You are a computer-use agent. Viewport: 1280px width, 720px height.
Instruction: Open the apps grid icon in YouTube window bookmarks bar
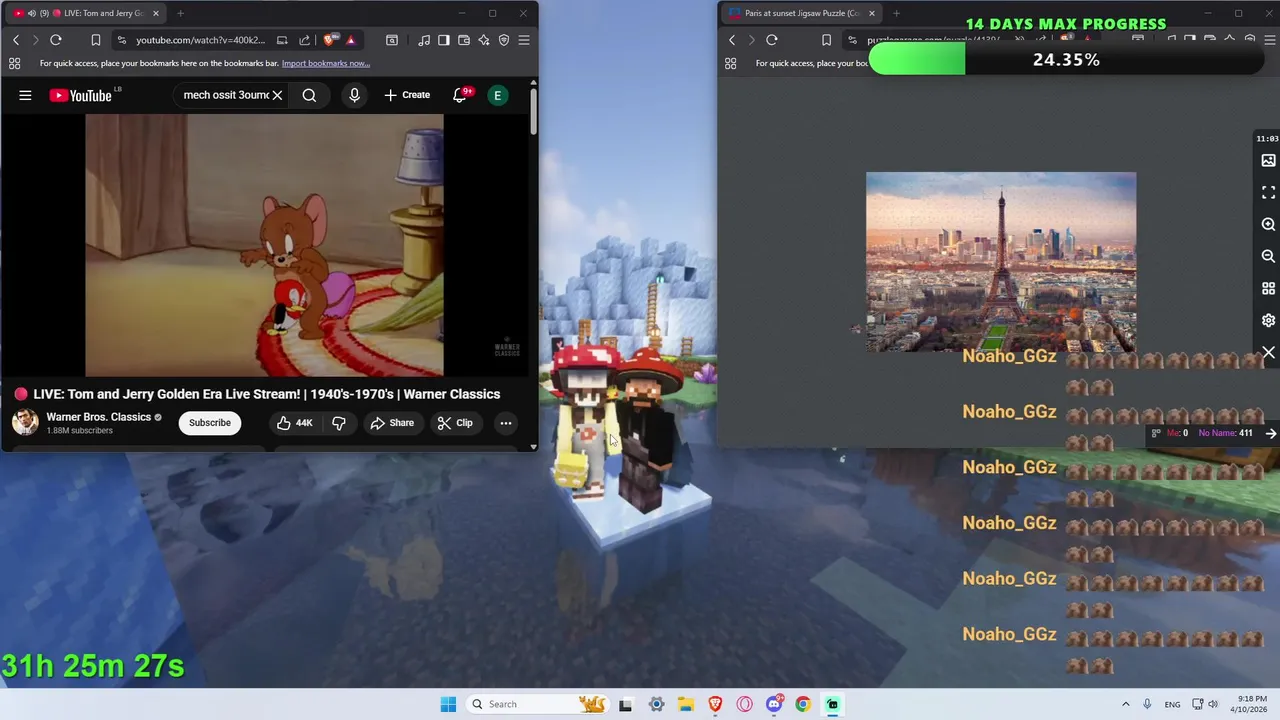[15, 63]
